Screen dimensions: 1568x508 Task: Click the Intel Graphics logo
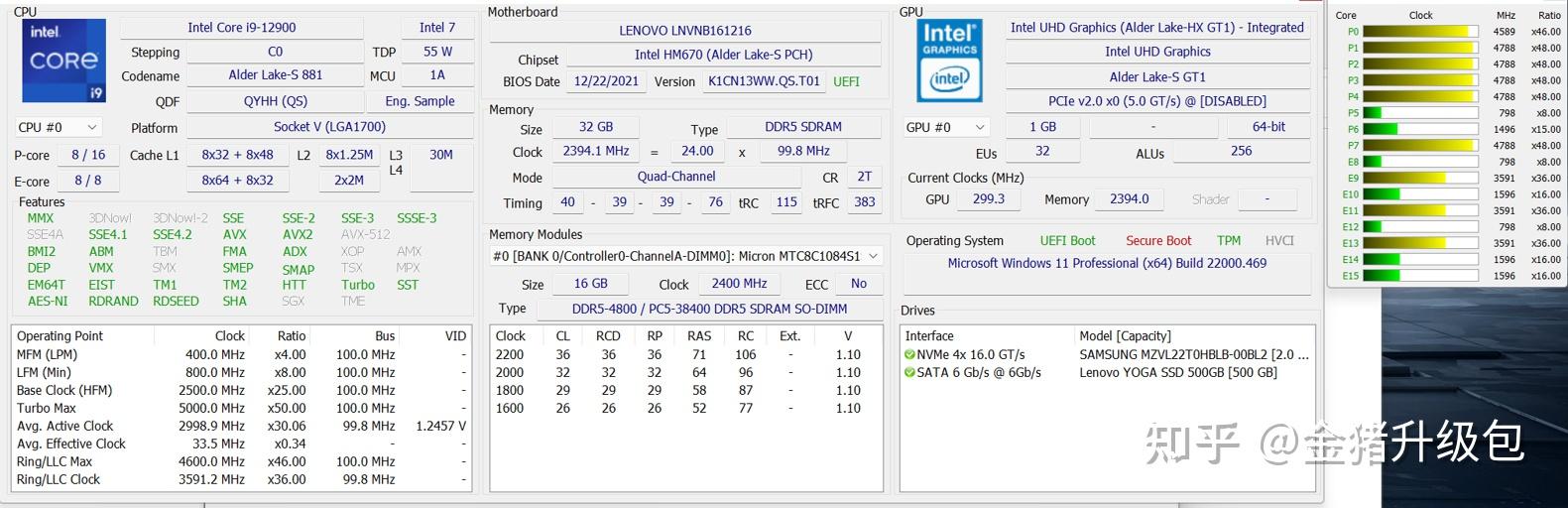tap(949, 60)
